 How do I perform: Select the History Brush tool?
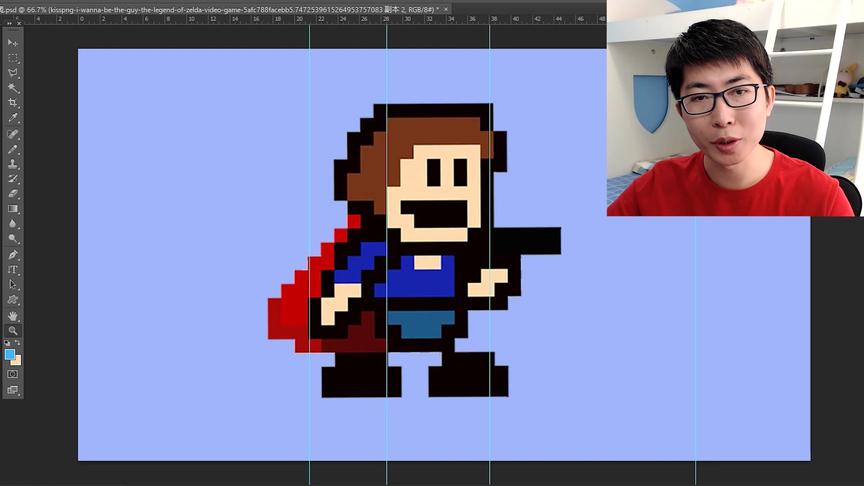point(13,179)
